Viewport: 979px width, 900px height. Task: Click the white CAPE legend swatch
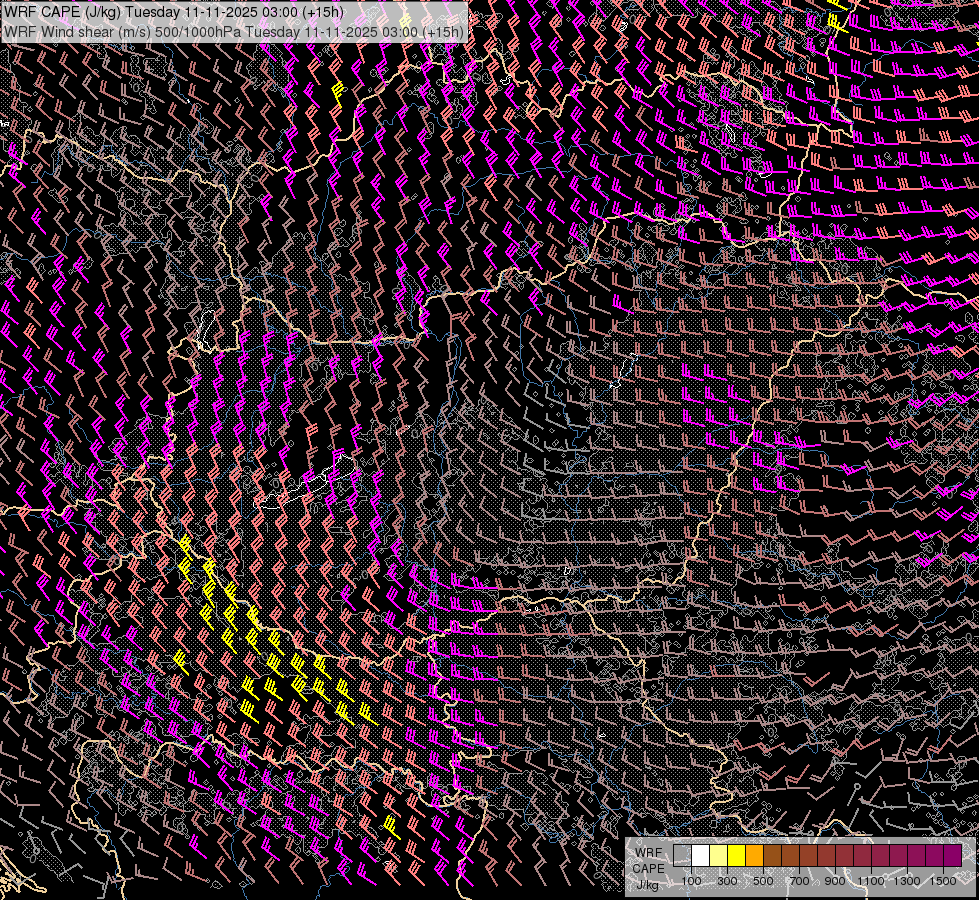tap(701, 855)
